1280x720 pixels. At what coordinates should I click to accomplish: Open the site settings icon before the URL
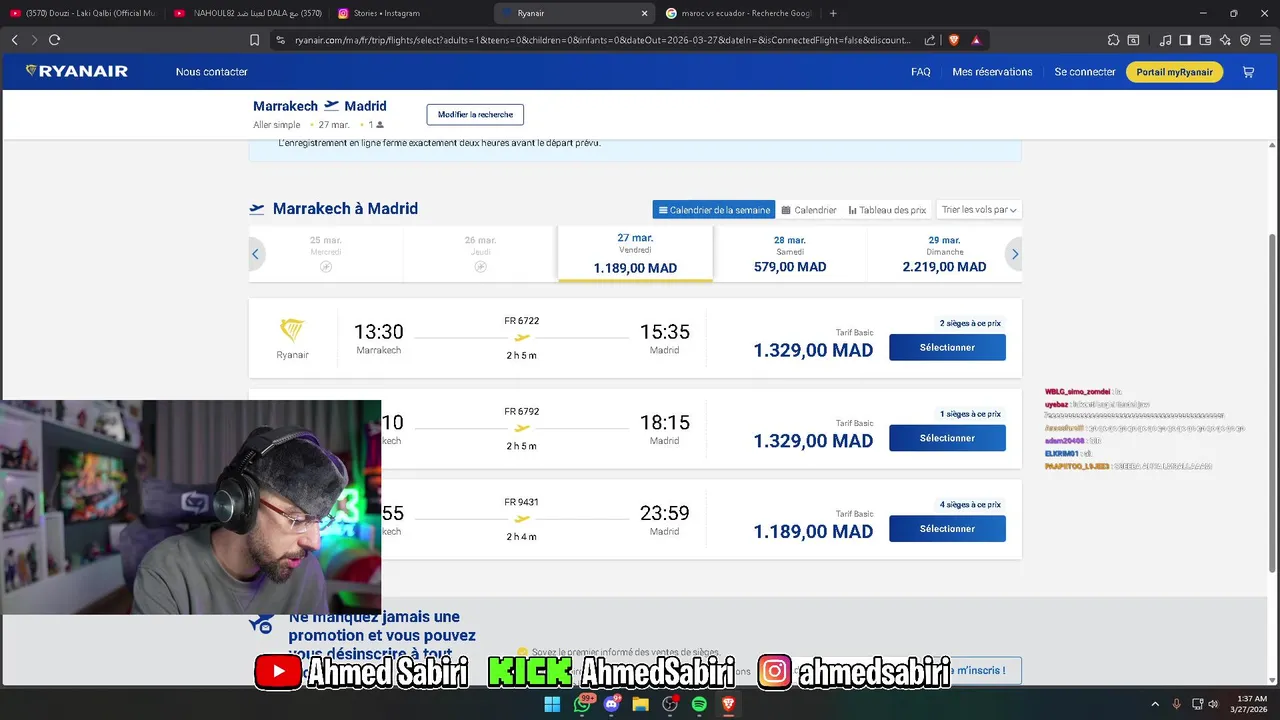pos(280,40)
